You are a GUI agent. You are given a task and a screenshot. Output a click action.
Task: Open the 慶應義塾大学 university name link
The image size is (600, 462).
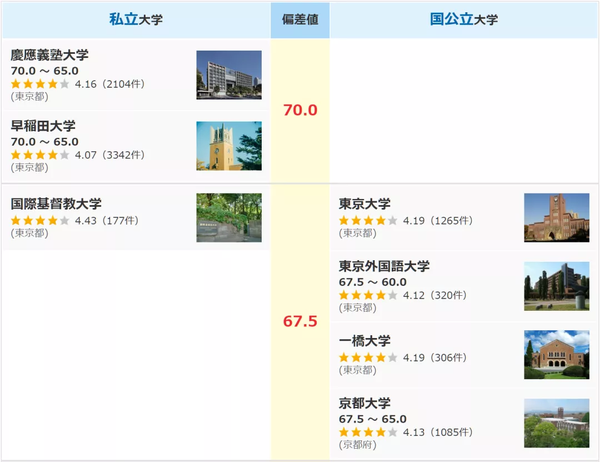[49, 55]
